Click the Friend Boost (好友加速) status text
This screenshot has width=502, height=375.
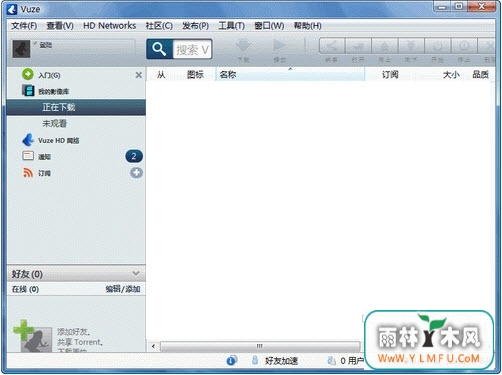[x=281, y=361]
